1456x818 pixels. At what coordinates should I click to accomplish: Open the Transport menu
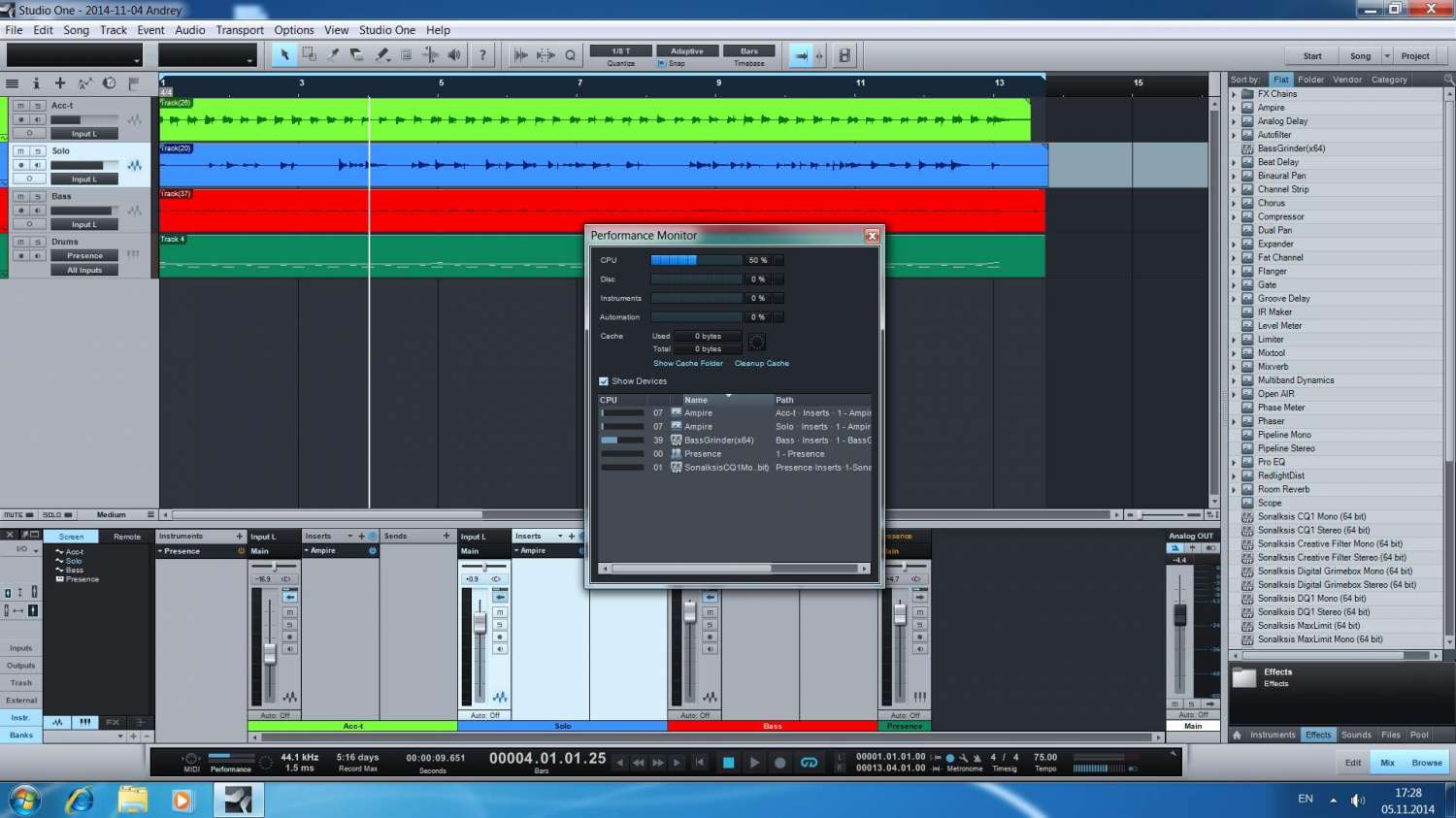[240, 30]
